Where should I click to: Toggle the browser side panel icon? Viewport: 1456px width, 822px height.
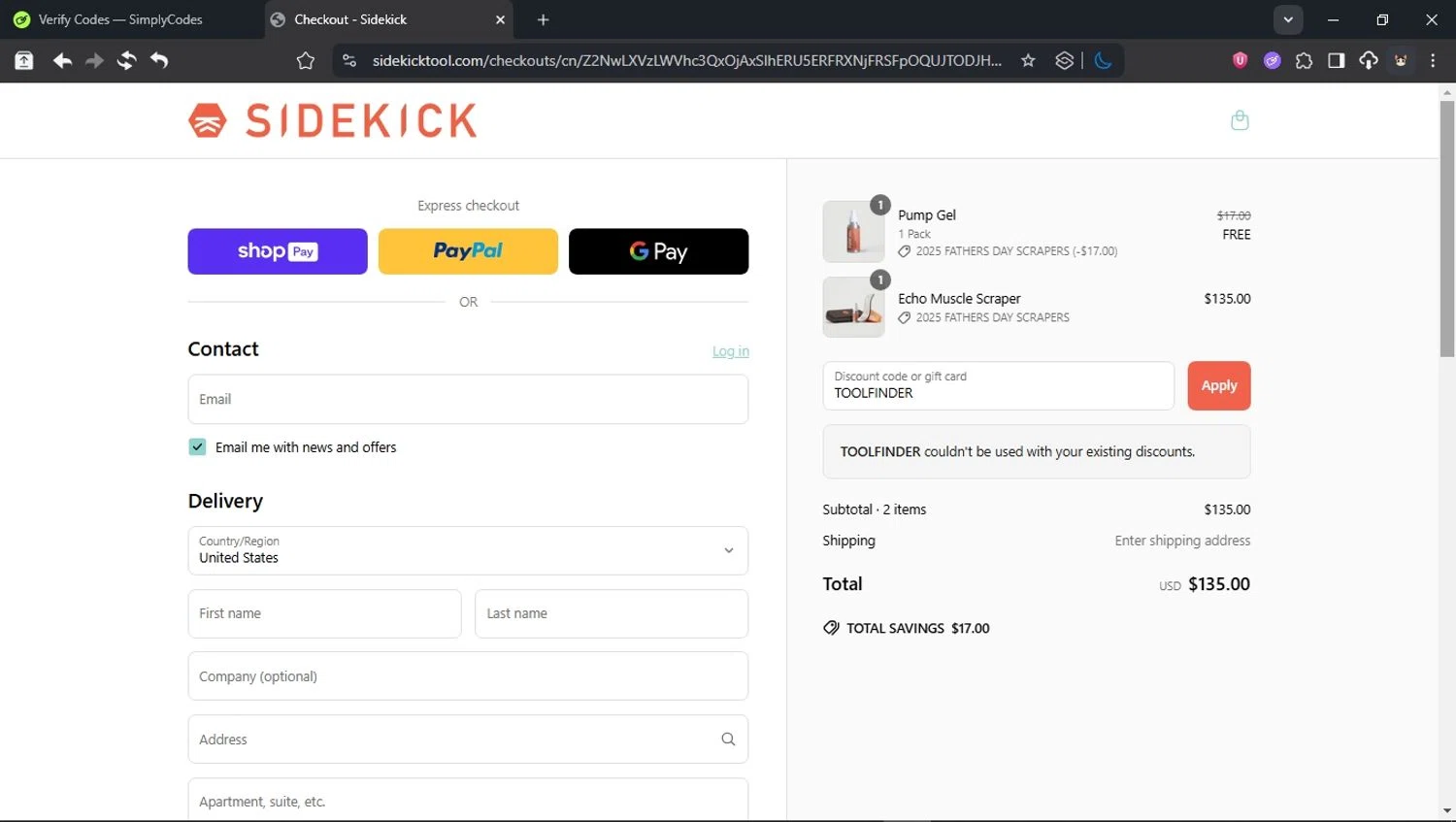(x=1336, y=61)
